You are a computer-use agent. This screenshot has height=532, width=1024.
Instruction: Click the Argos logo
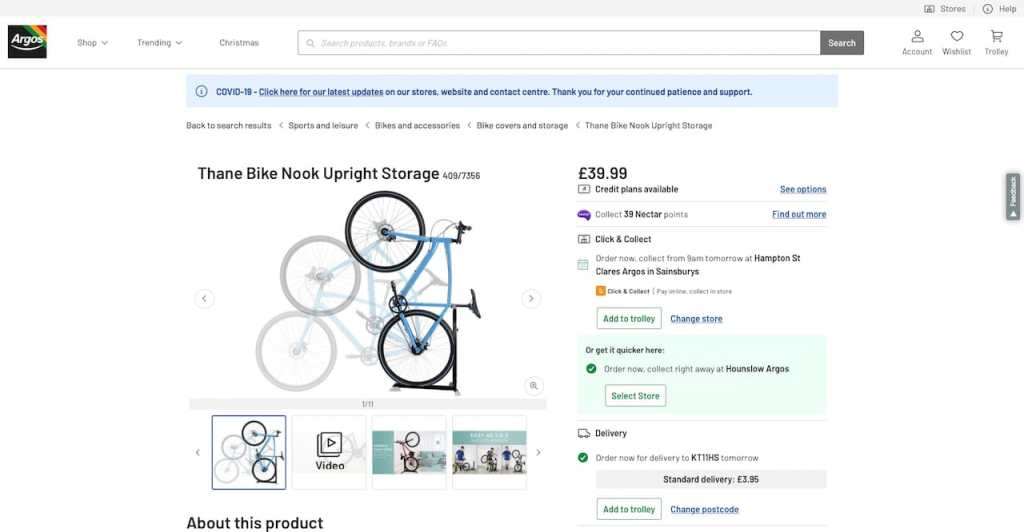27,42
